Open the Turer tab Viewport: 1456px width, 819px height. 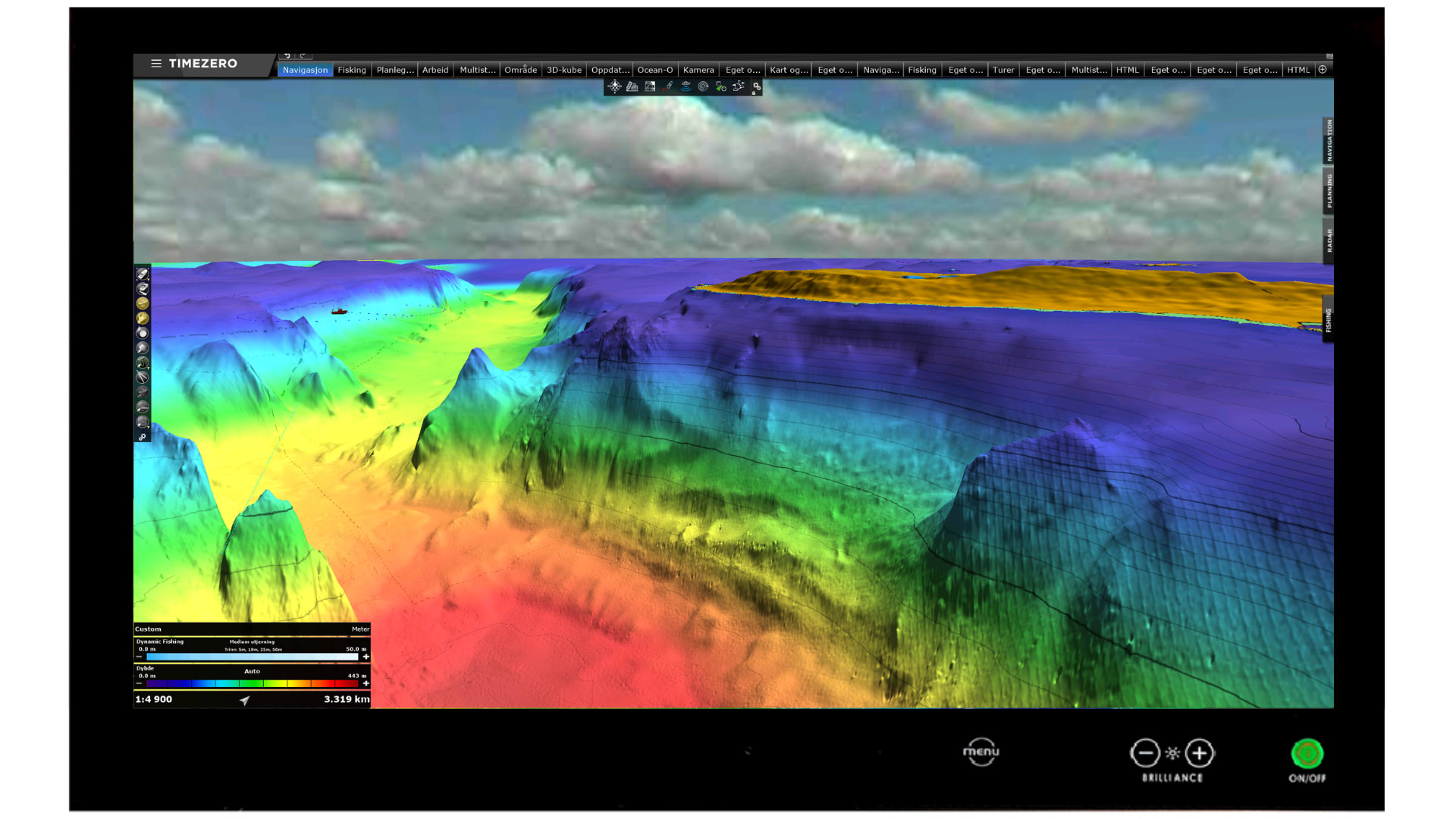click(1003, 70)
